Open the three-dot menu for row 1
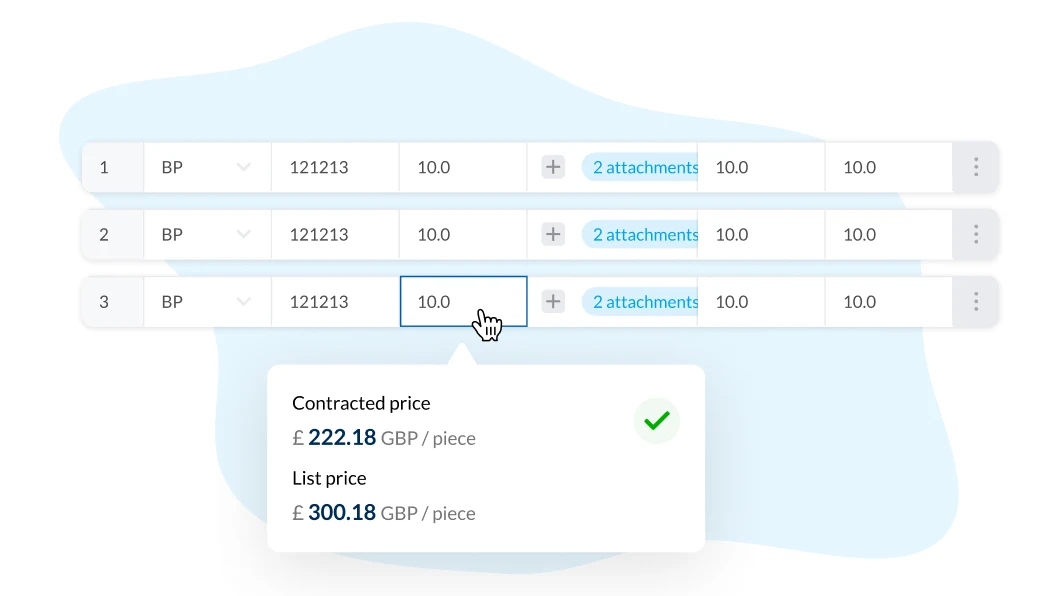 click(976, 167)
